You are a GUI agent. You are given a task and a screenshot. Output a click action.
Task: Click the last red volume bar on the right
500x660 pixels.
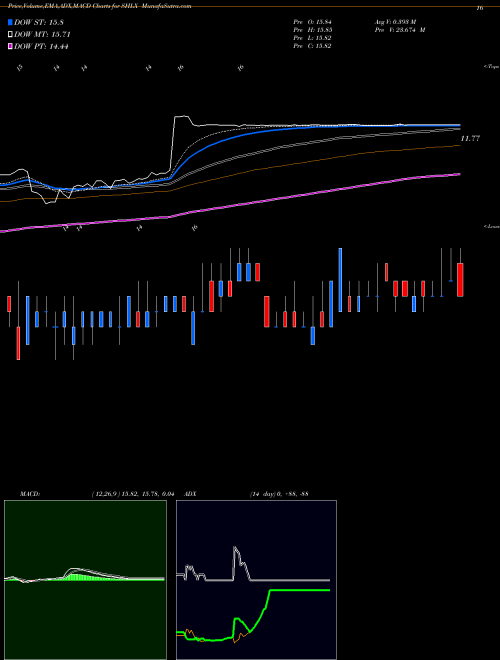click(x=460, y=280)
